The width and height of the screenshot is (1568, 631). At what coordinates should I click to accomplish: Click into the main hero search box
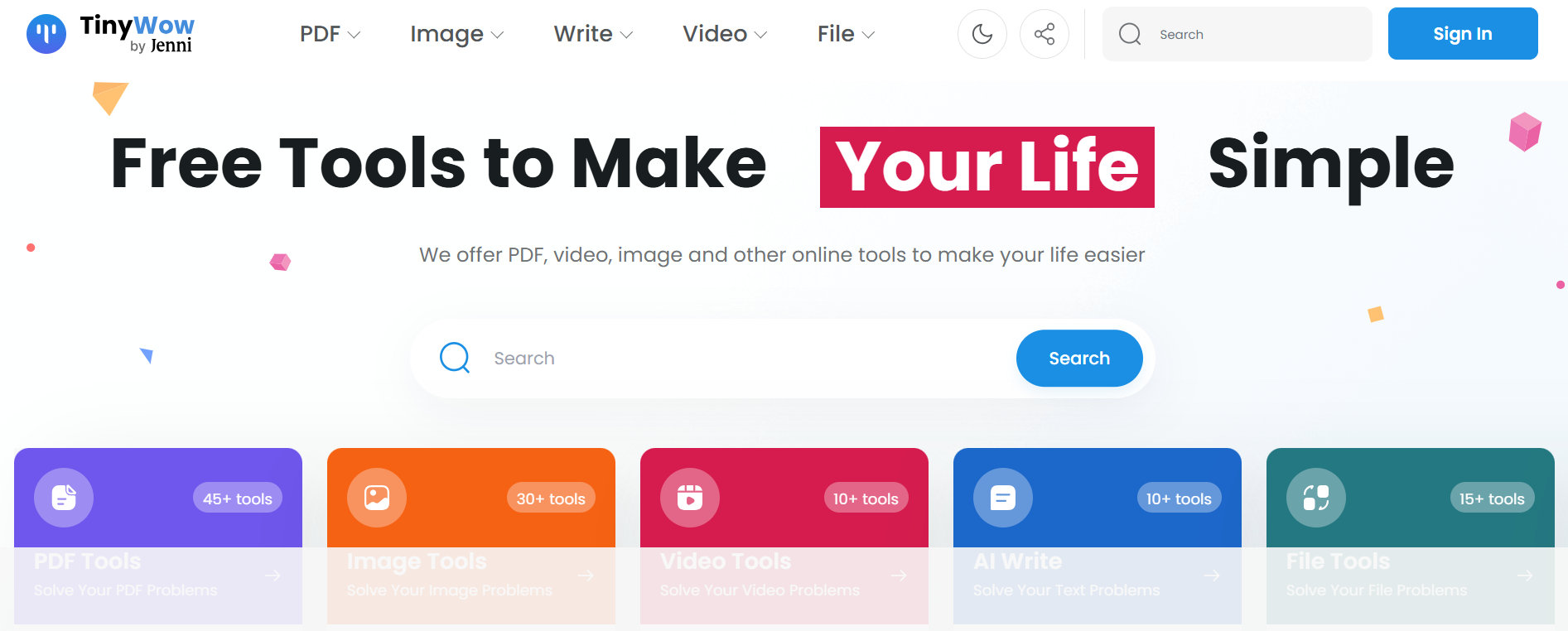pyautogui.click(x=745, y=359)
